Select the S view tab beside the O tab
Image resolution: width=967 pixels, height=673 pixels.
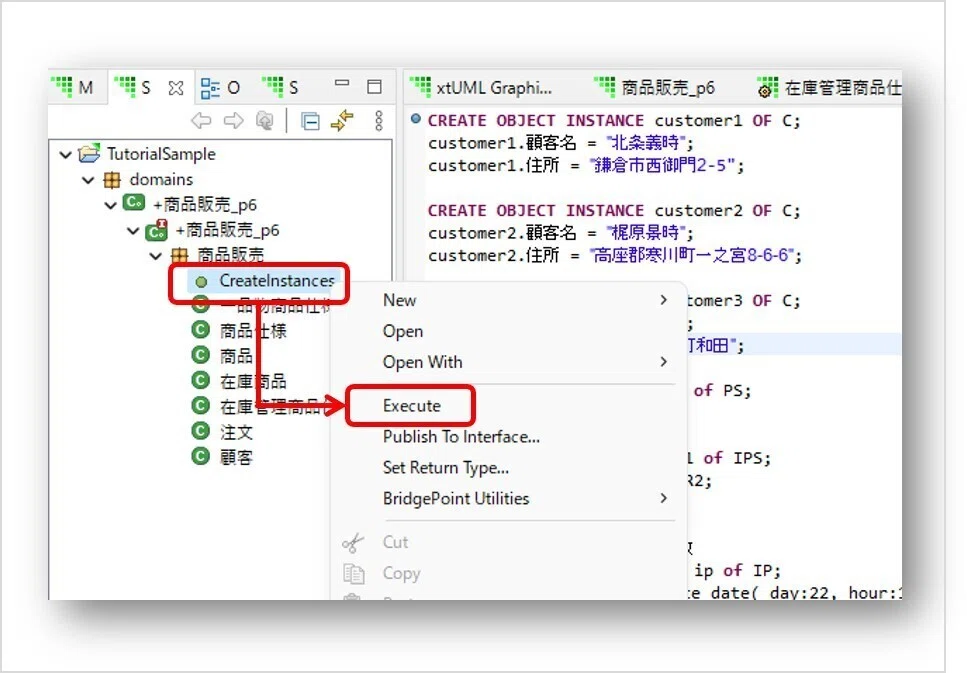pos(281,88)
